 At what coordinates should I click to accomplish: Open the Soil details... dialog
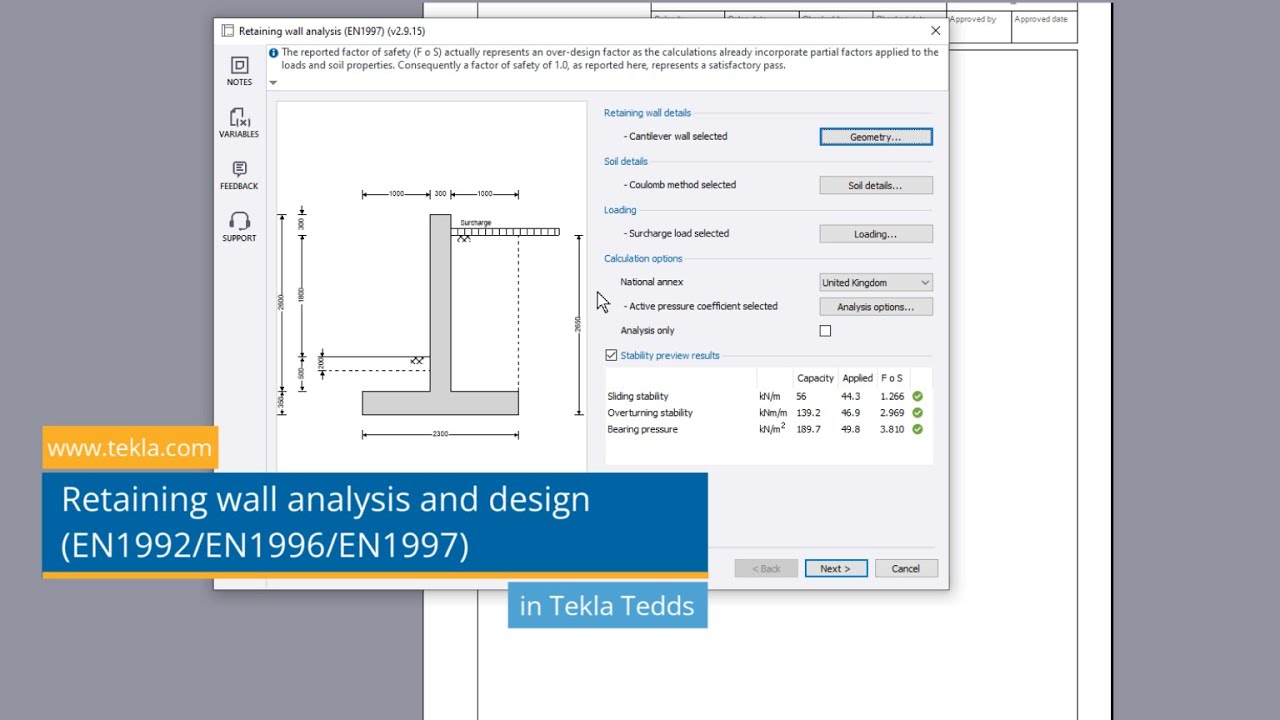876,185
